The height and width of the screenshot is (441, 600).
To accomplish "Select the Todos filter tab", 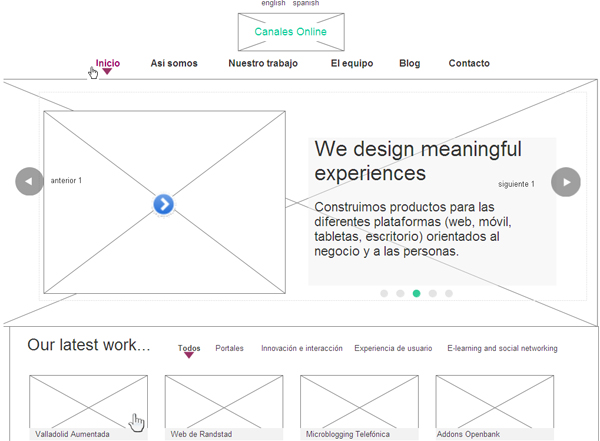I will pos(189,349).
